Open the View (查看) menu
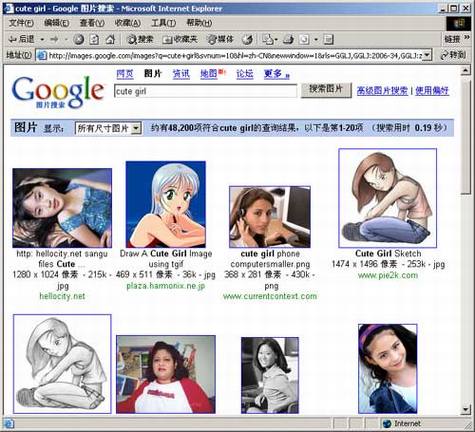Screen dimensions: 475x432 [92, 23]
